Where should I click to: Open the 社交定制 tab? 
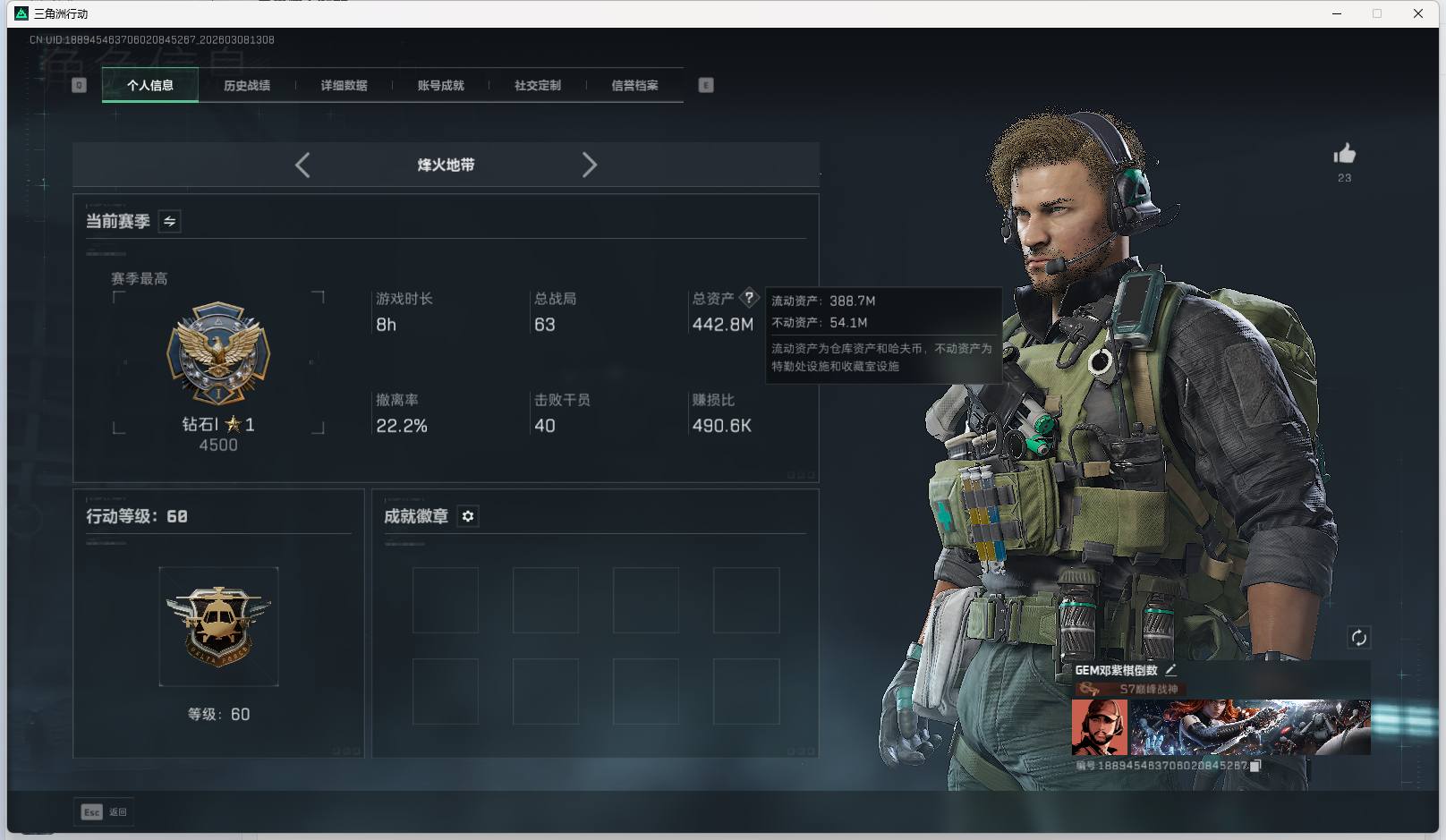click(538, 85)
